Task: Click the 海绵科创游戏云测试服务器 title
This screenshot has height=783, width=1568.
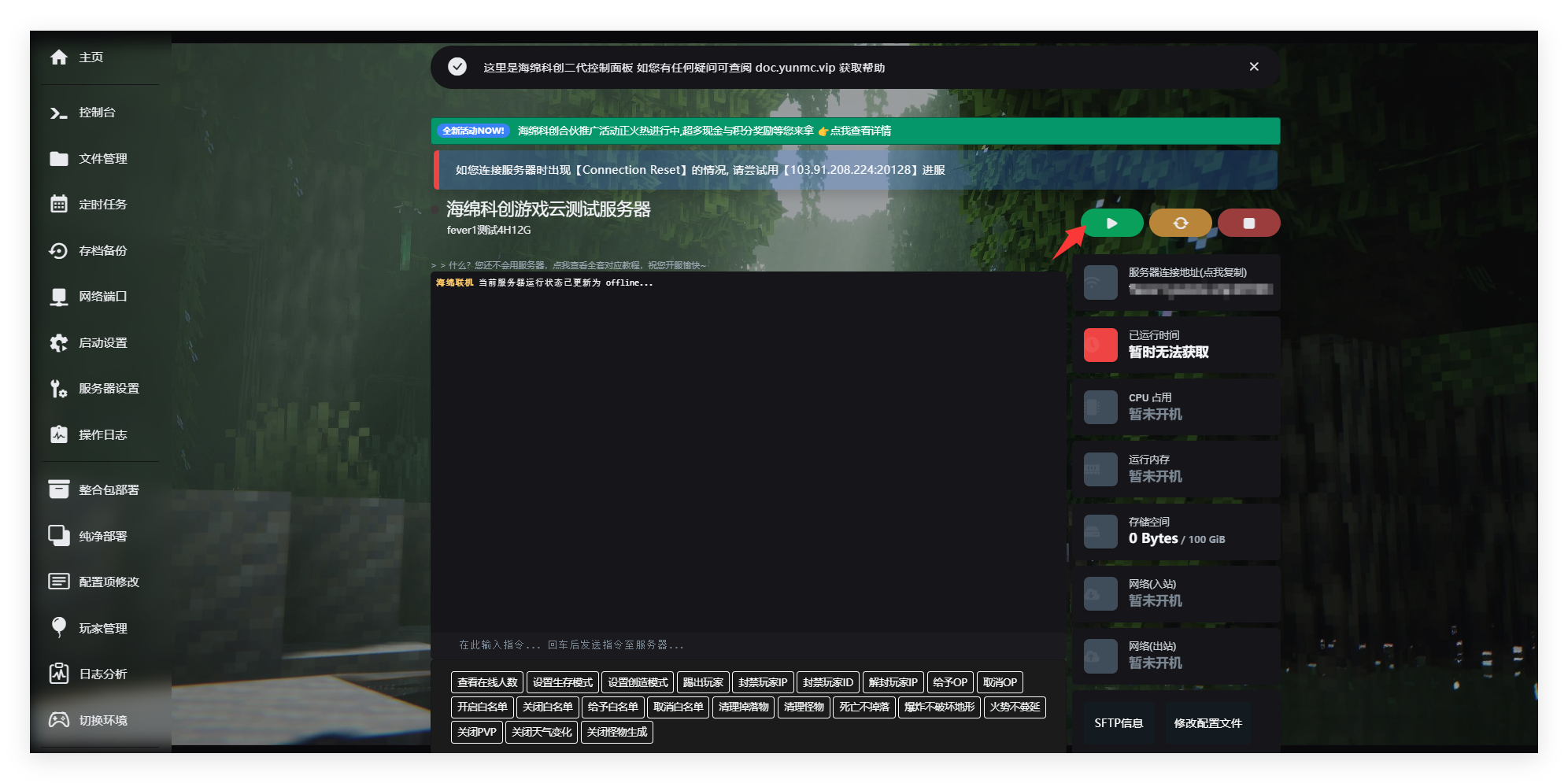Action: [549, 209]
